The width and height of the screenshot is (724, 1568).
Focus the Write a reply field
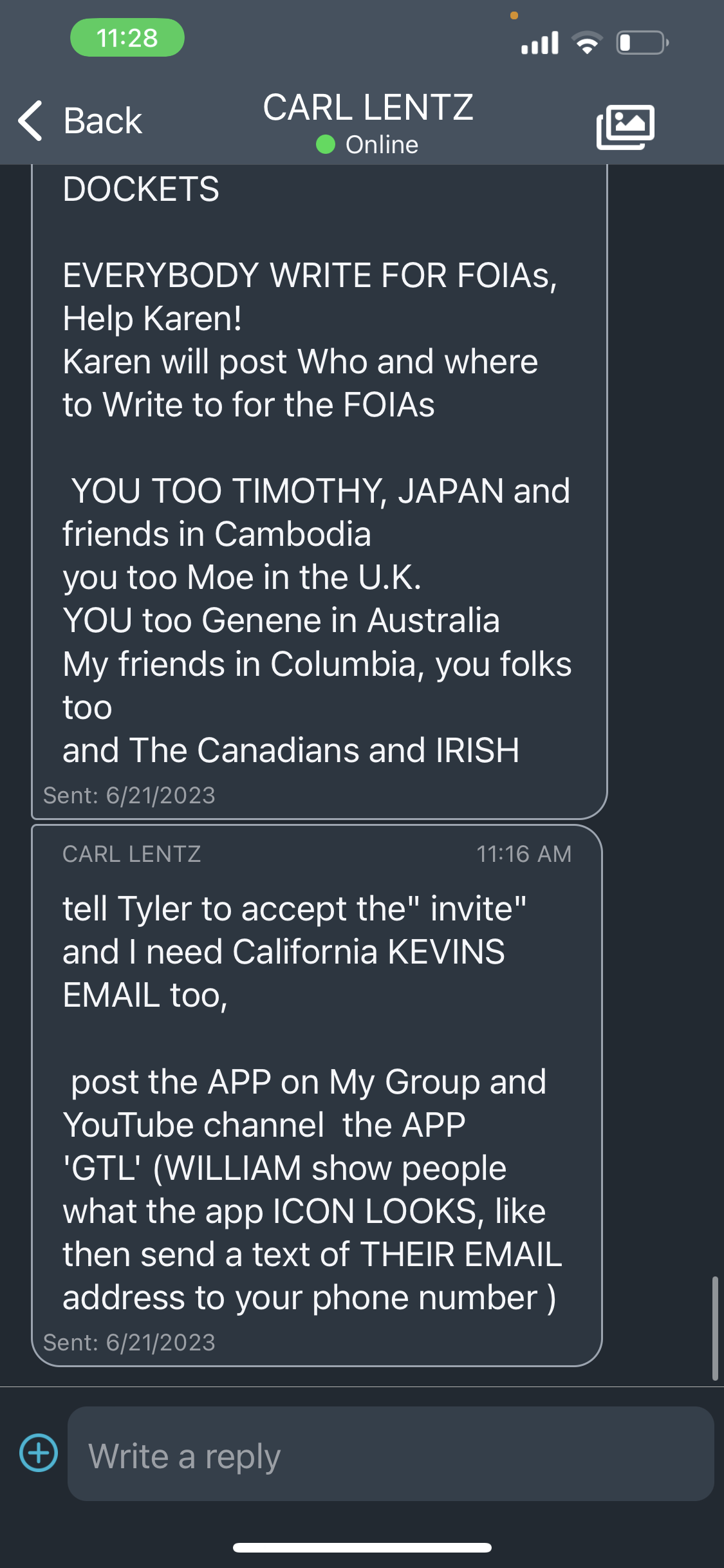[x=391, y=1453]
